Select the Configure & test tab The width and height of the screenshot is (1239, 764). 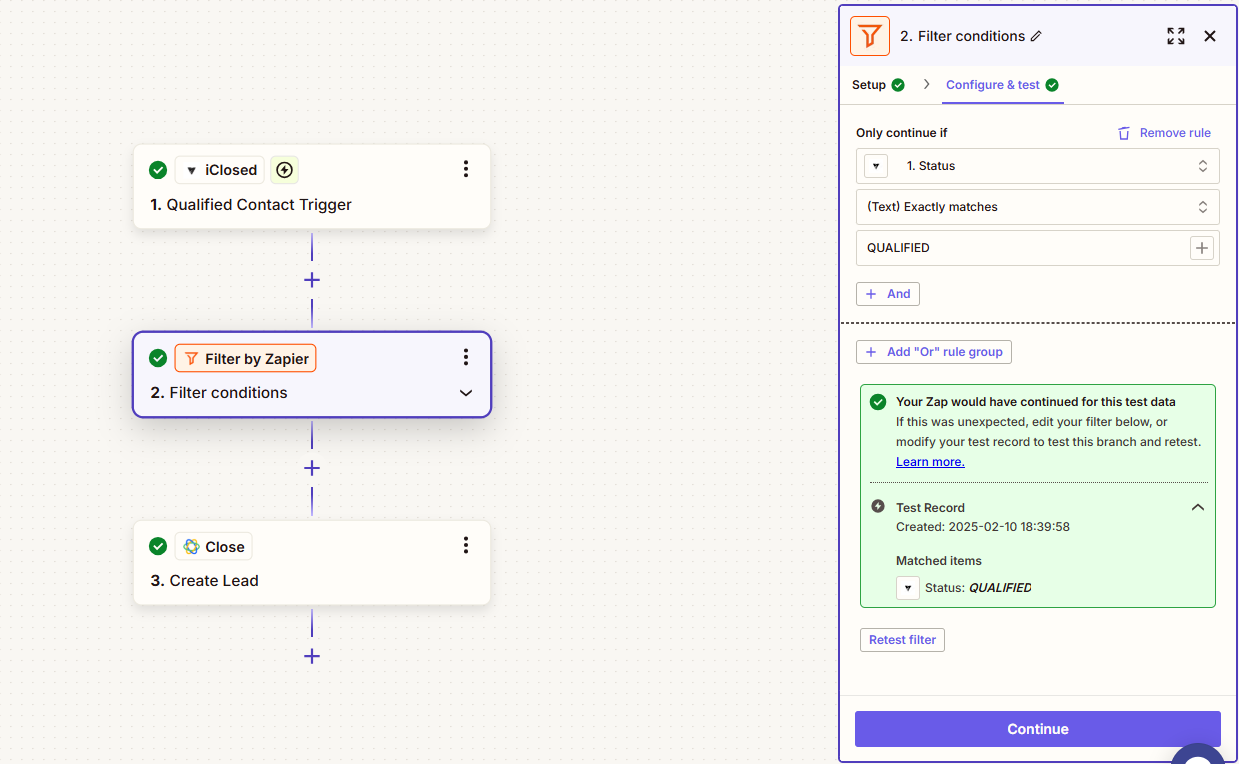coord(993,85)
